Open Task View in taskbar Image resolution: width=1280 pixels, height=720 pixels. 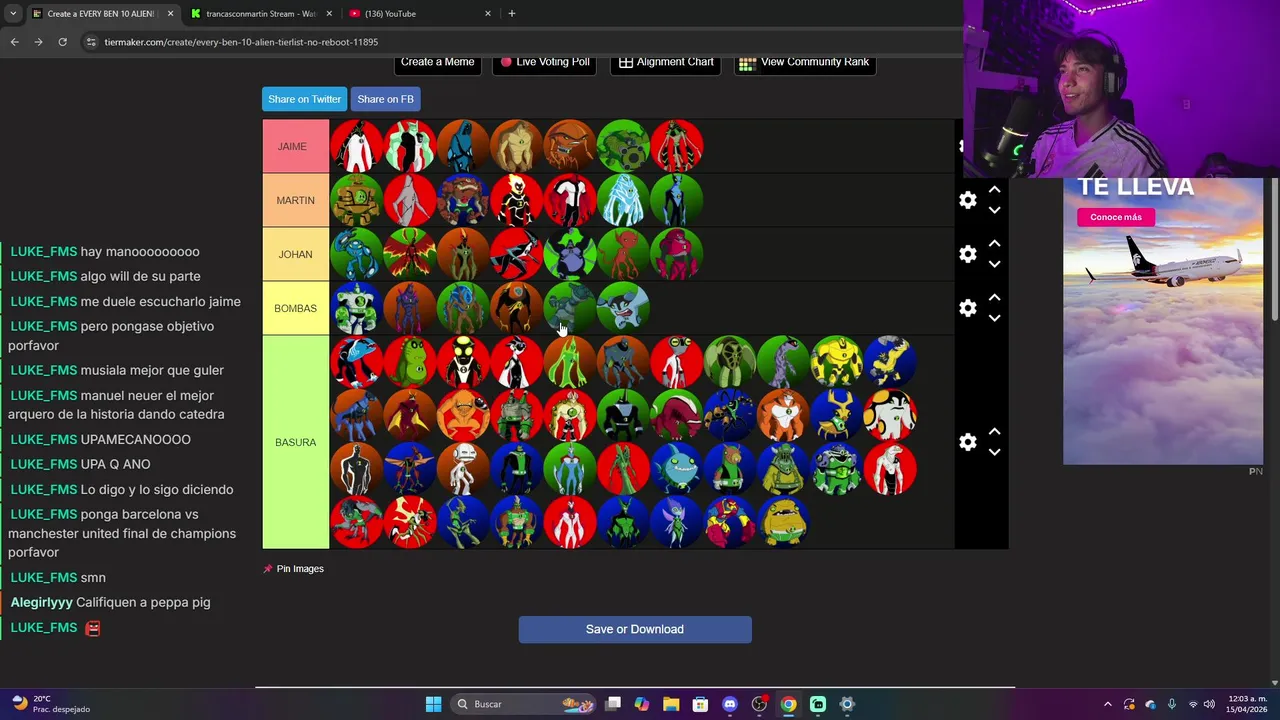pos(613,704)
